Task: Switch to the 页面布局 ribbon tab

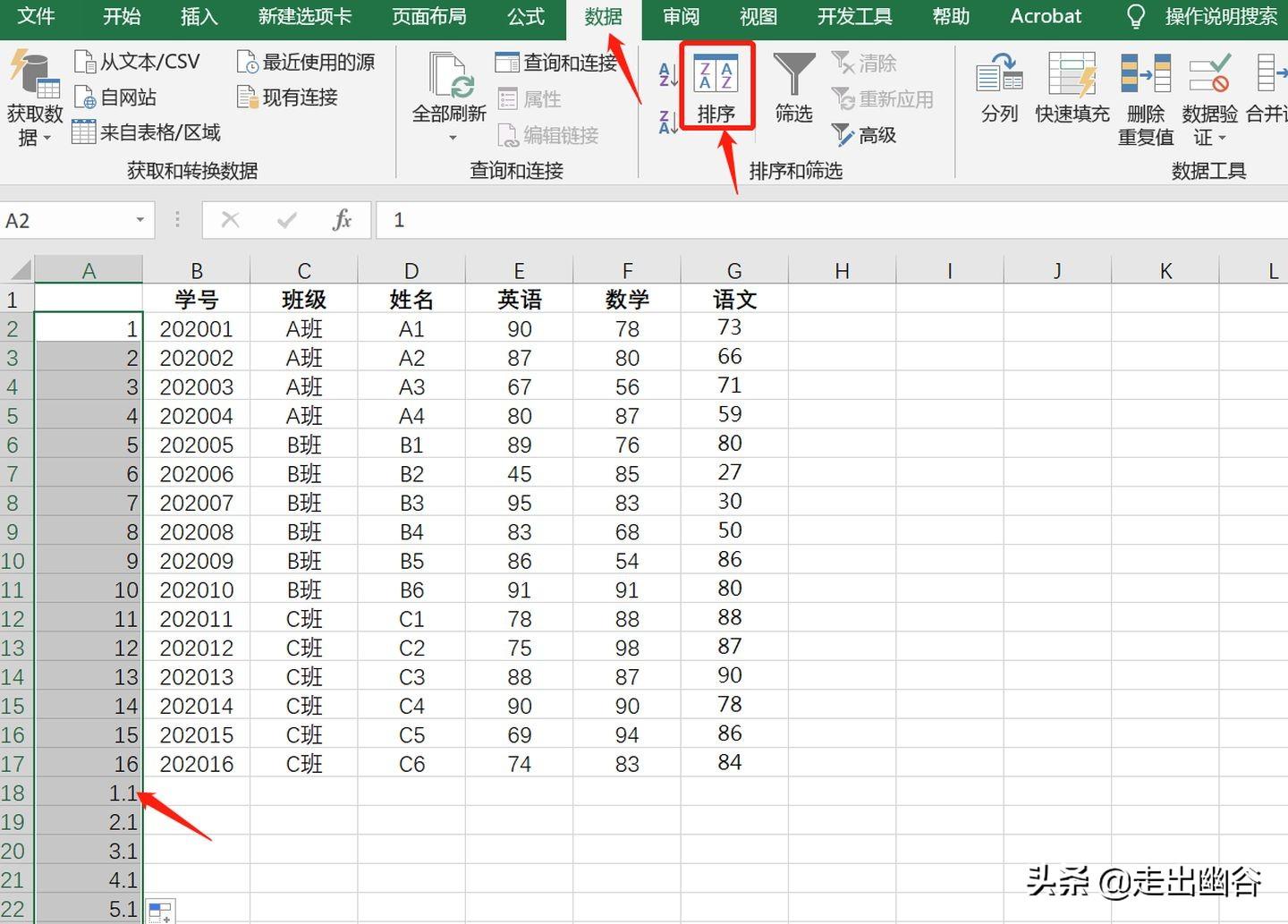Action: [428, 17]
